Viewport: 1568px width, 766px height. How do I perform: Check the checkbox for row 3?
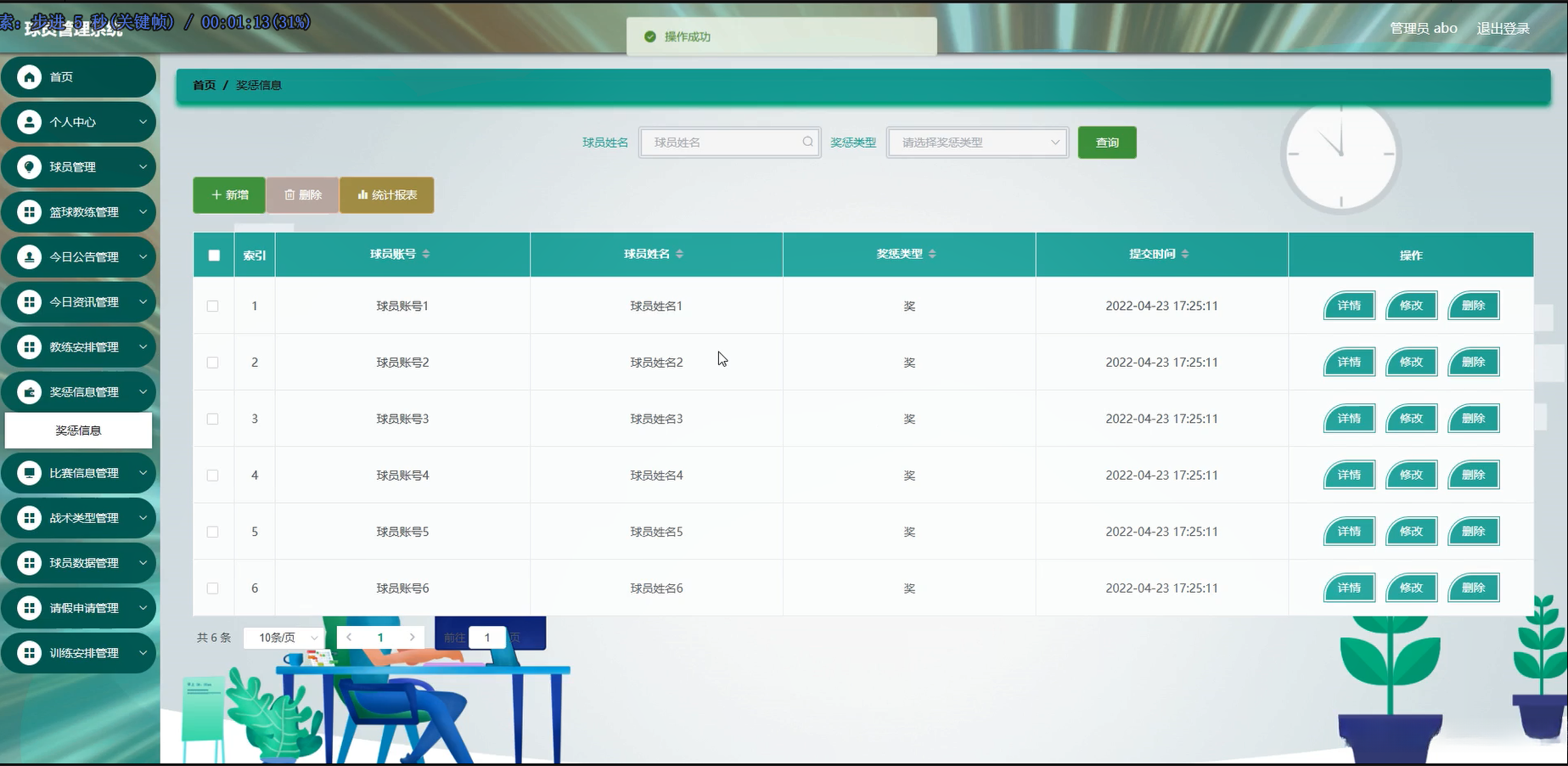212,419
